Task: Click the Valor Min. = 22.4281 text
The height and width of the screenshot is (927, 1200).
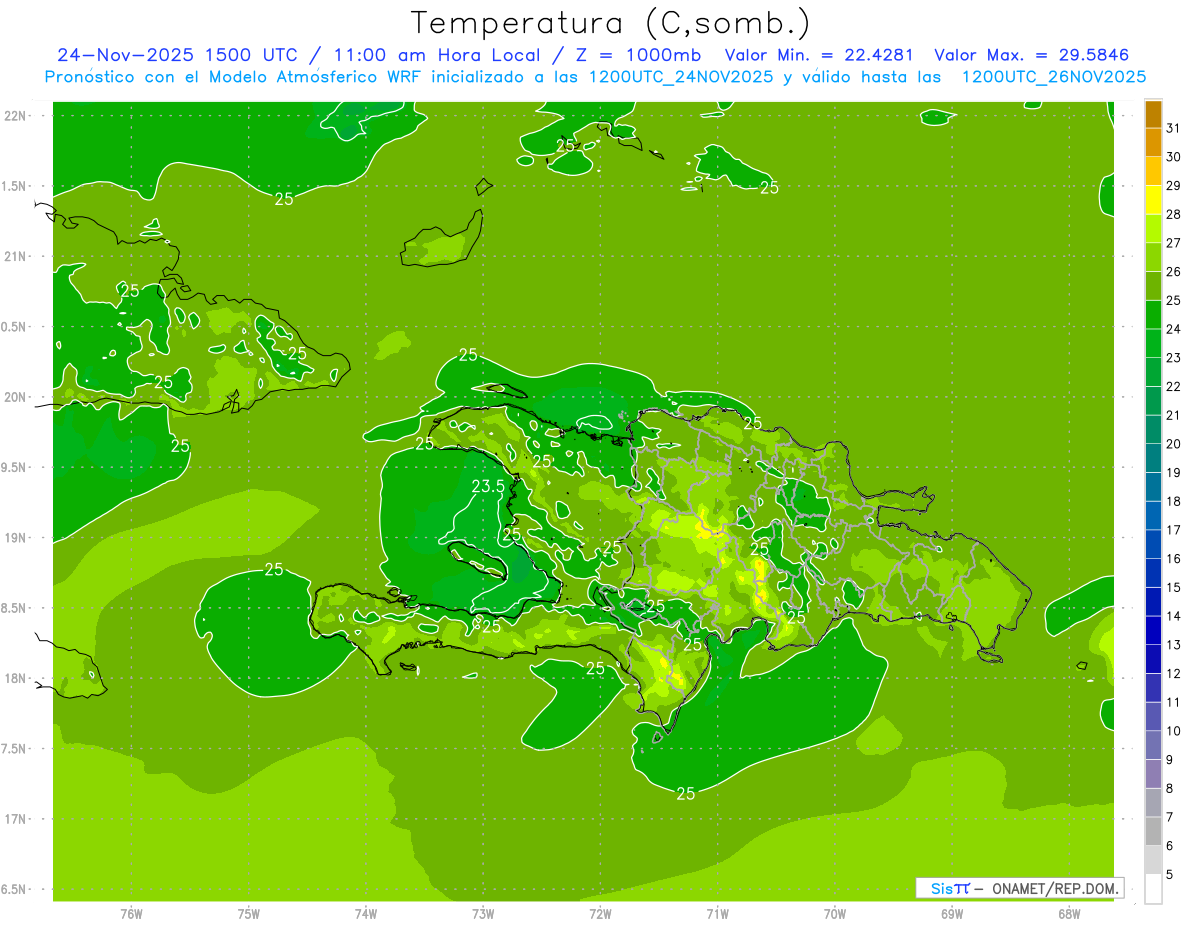Action: tap(818, 55)
